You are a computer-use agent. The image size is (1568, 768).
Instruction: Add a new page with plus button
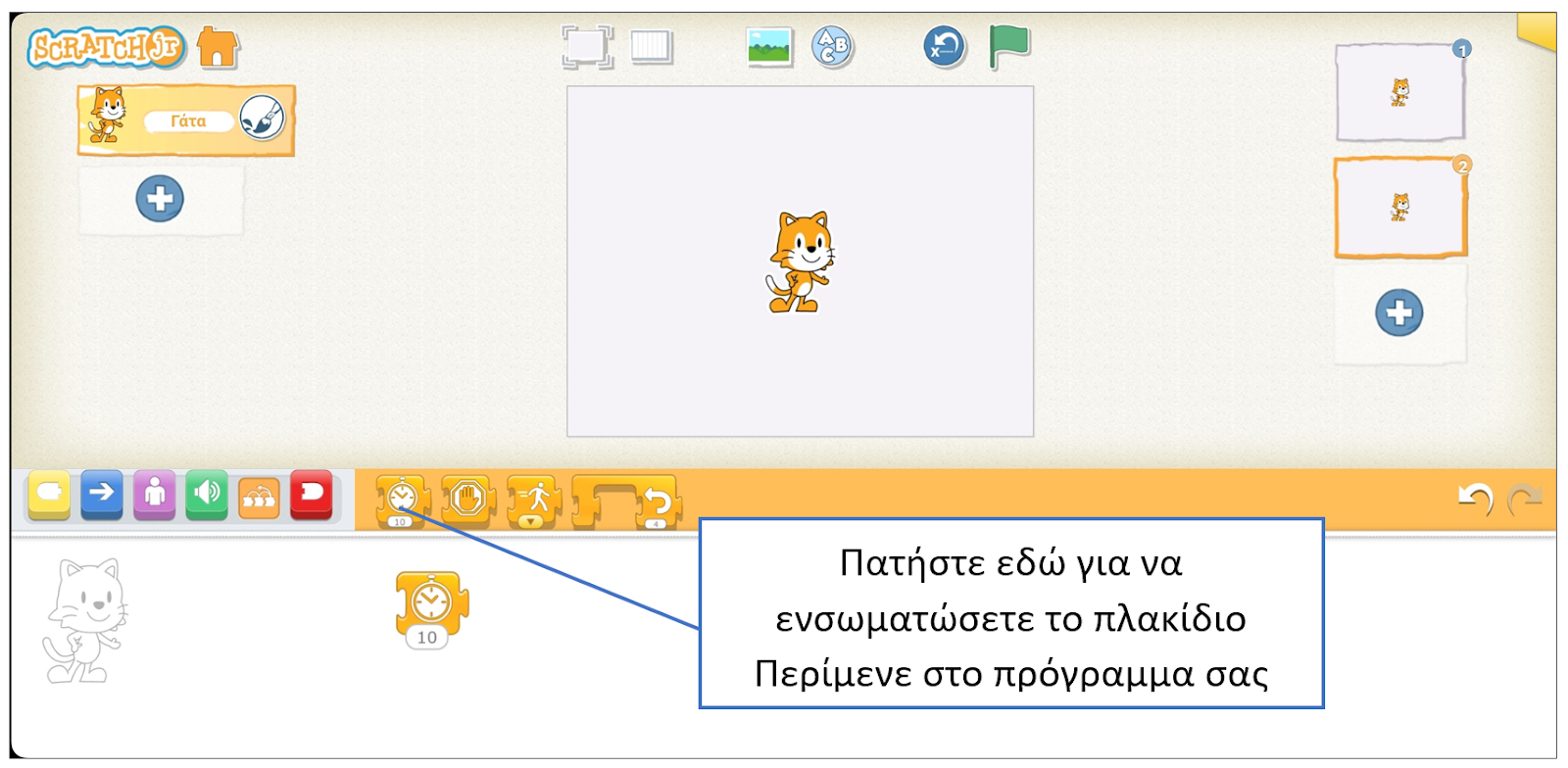tap(1398, 313)
